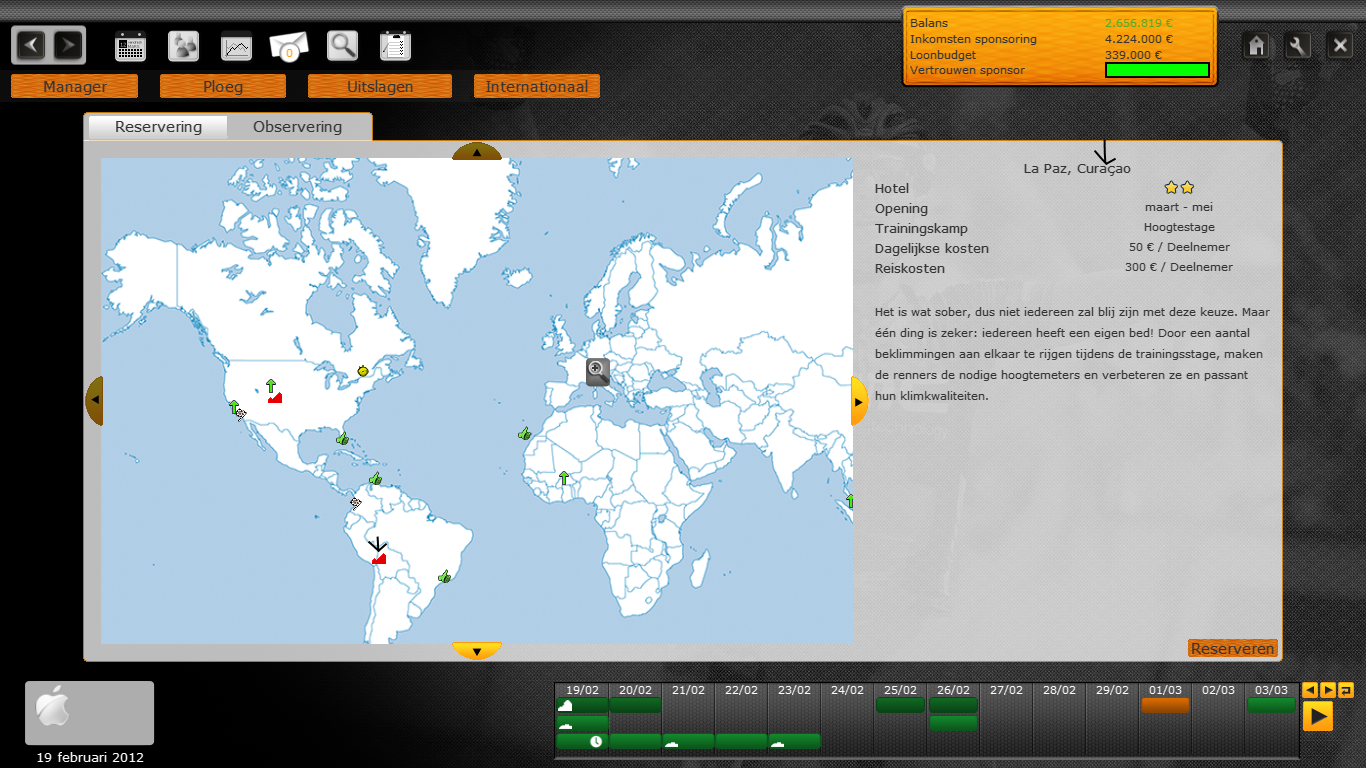The height and width of the screenshot is (768, 1366).
Task: Click the orange event on 01/03
Action: pyautogui.click(x=1165, y=706)
